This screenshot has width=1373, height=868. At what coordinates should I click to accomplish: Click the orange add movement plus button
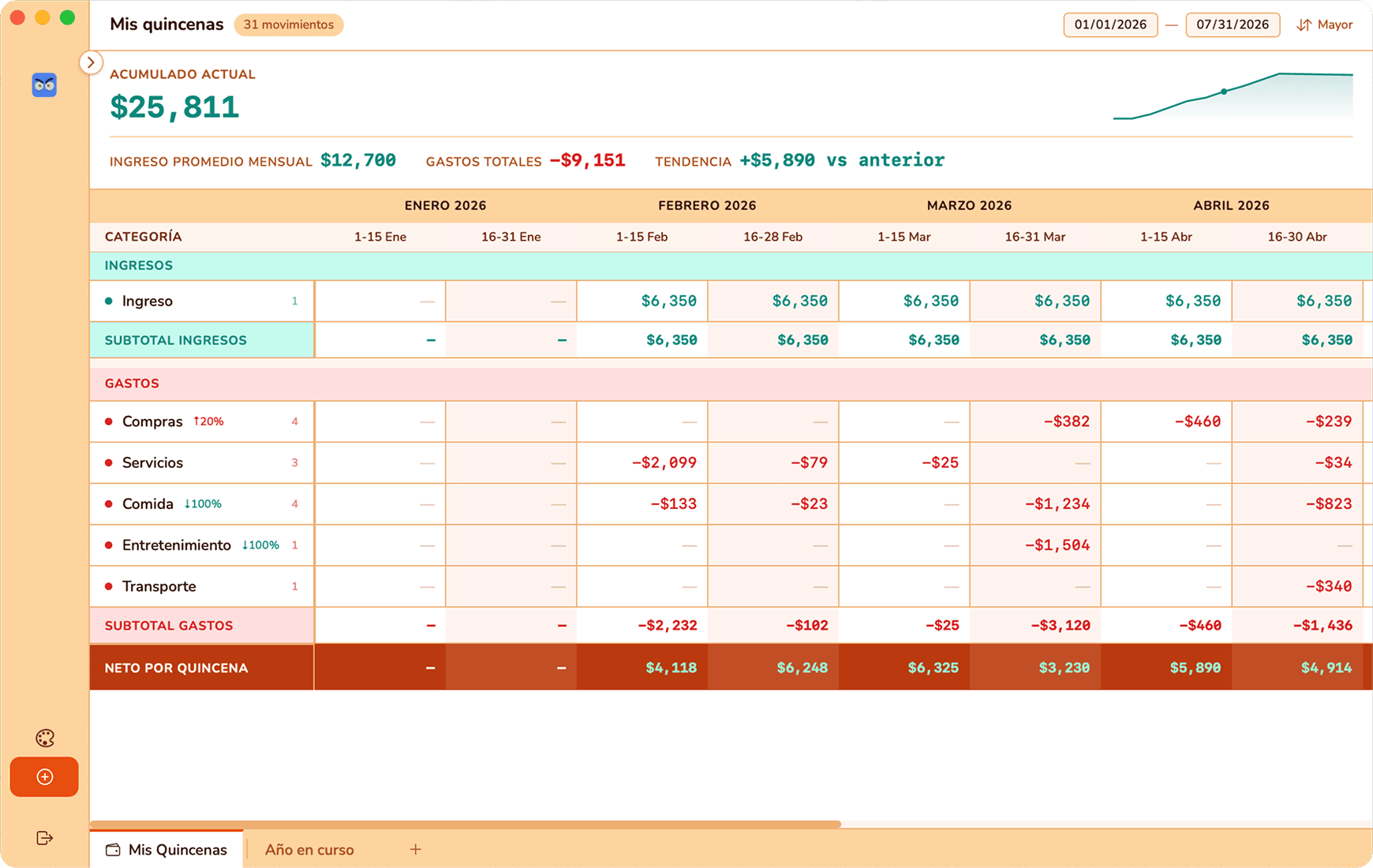click(44, 777)
